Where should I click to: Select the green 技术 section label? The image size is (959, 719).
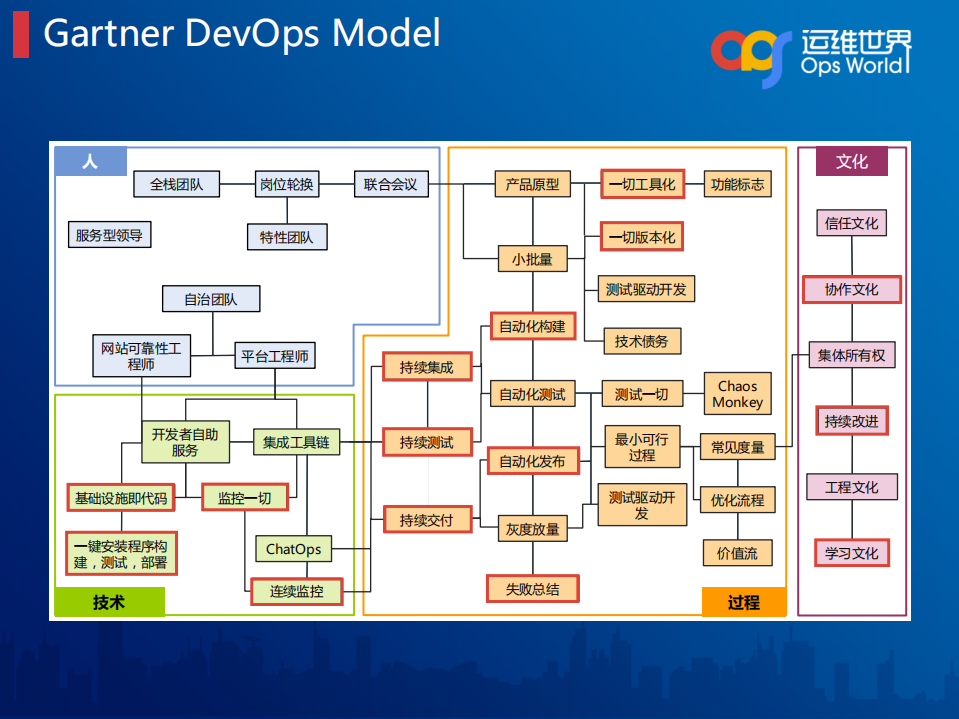(x=109, y=602)
